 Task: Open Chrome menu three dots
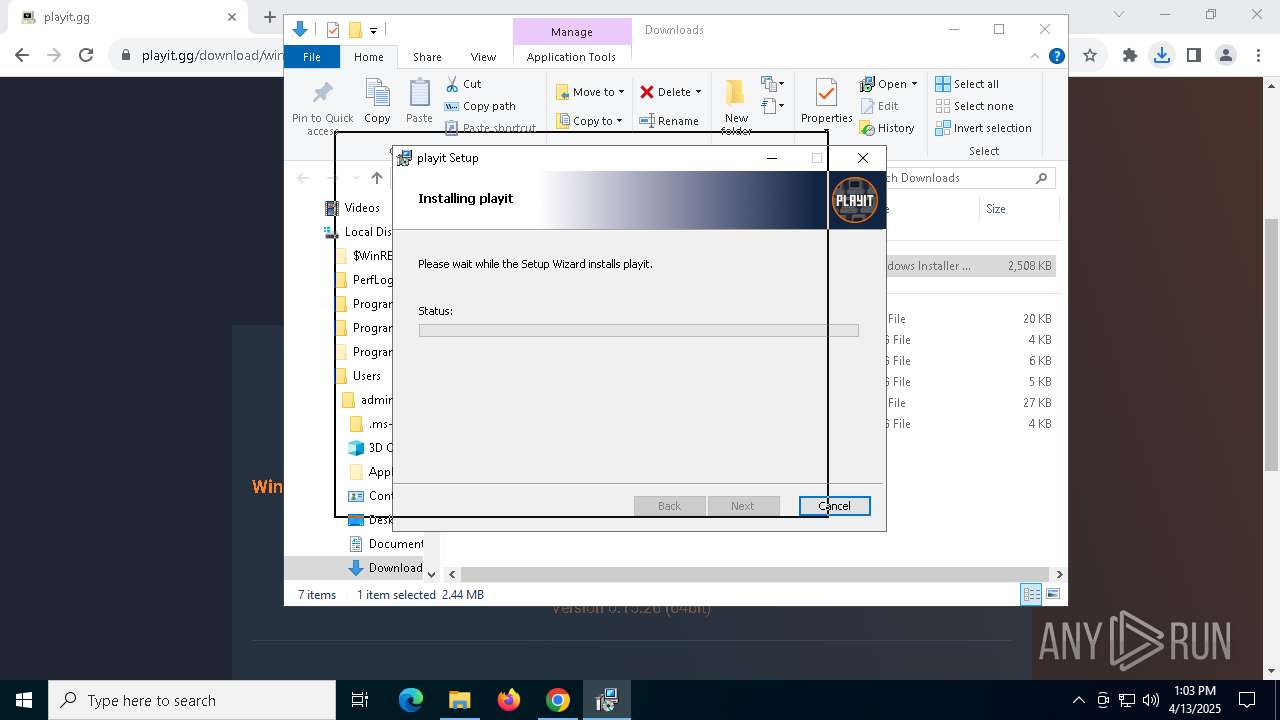[1258, 56]
